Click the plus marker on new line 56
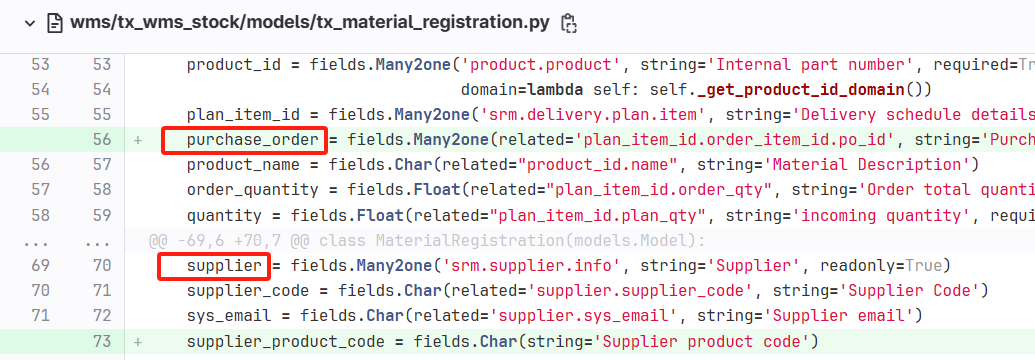 point(138,140)
